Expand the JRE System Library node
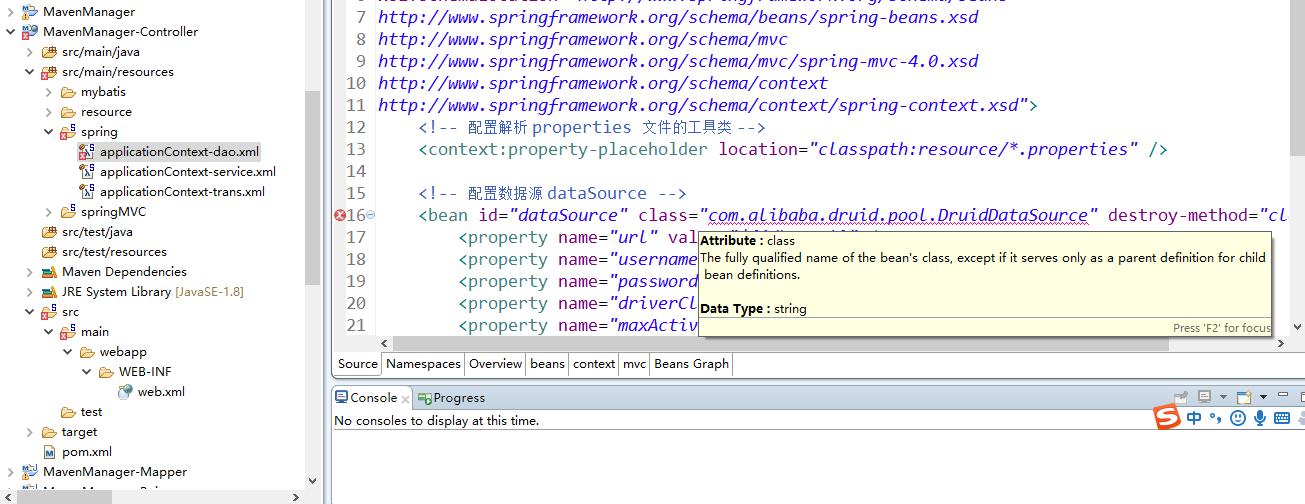The height and width of the screenshot is (504, 1305). pos(30,292)
